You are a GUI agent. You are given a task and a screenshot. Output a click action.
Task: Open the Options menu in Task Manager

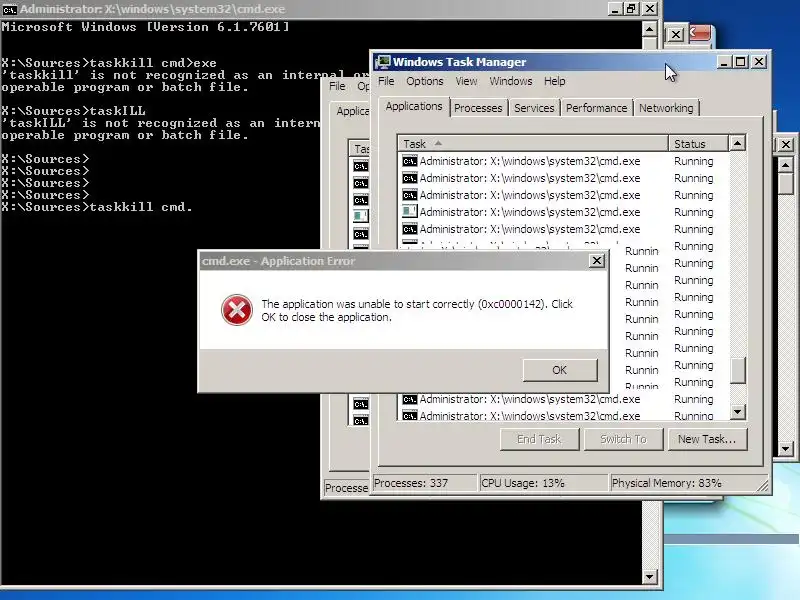point(424,81)
